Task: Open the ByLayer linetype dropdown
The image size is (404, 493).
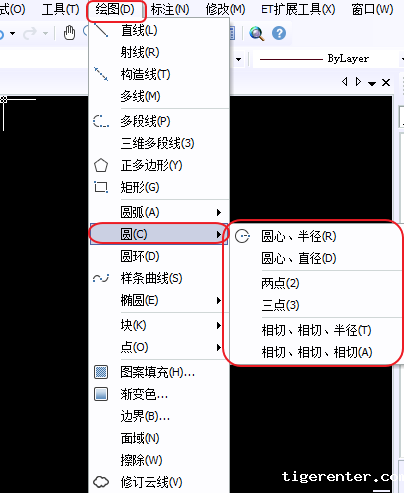Action: (x=328, y=59)
